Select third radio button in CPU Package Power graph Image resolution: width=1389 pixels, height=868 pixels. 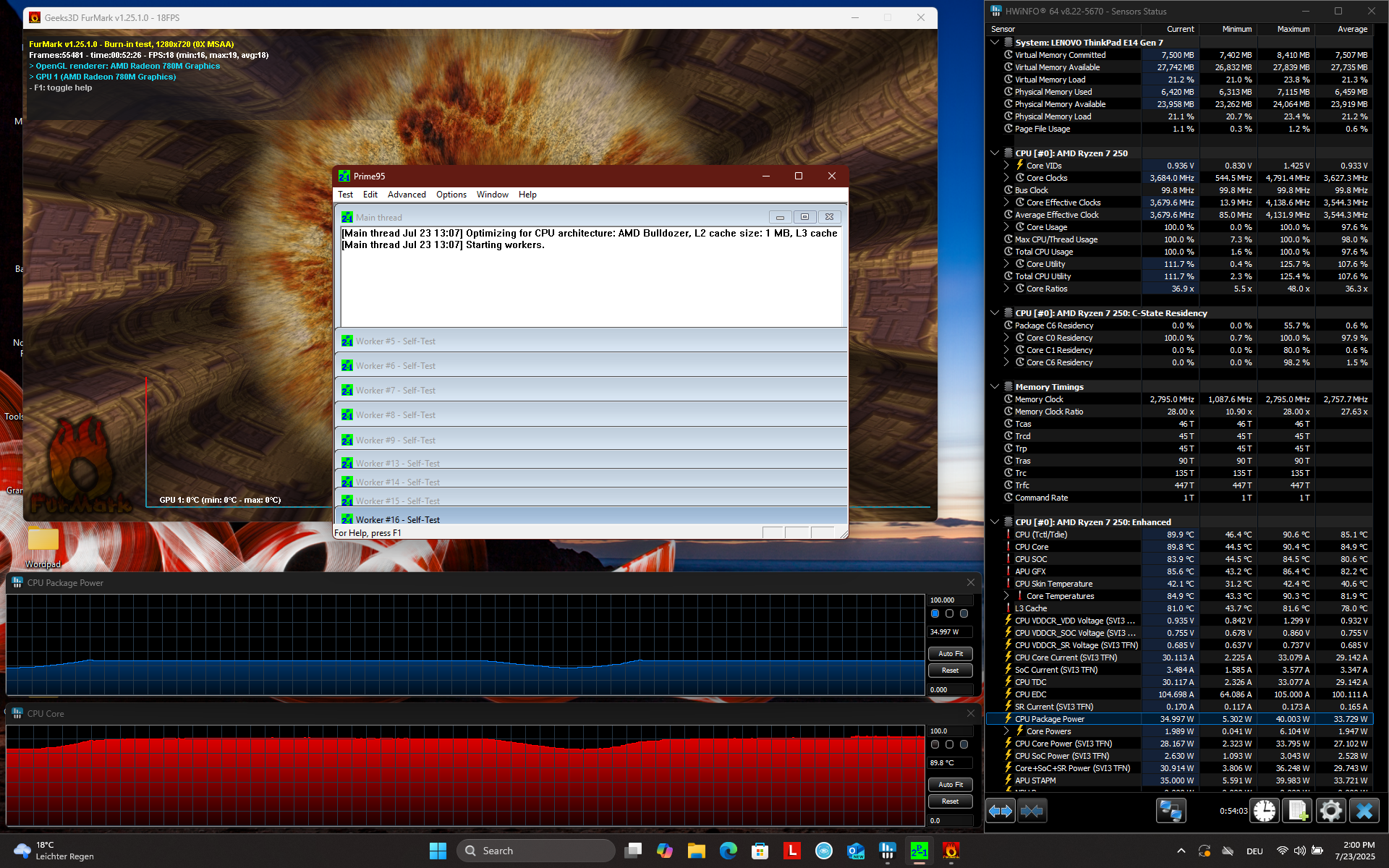pos(964,613)
